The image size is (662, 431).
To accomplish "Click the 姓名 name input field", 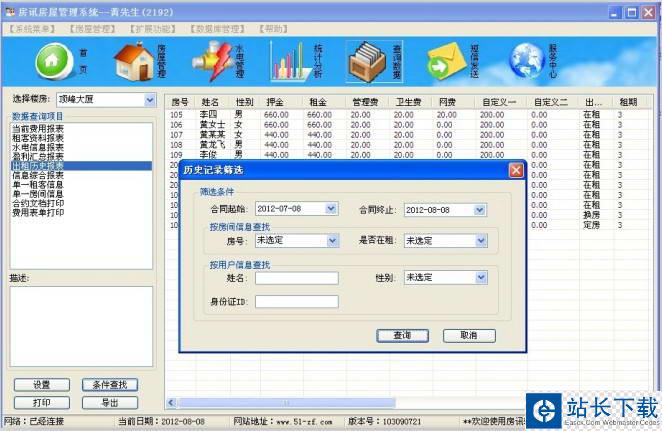I will point(296,278).
